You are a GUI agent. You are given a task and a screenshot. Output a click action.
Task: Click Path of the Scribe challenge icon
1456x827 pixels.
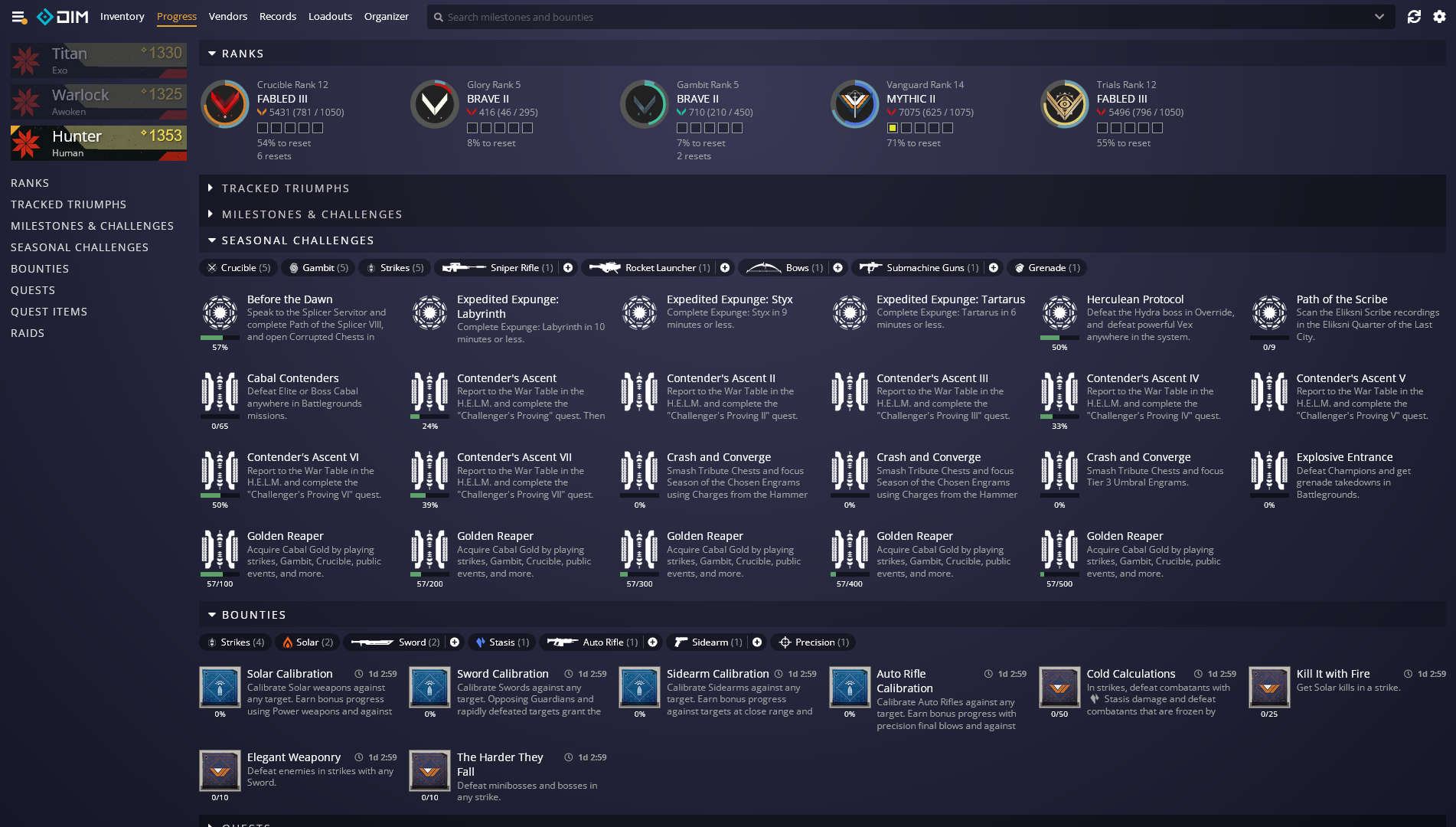click(x=1269, y=313)
